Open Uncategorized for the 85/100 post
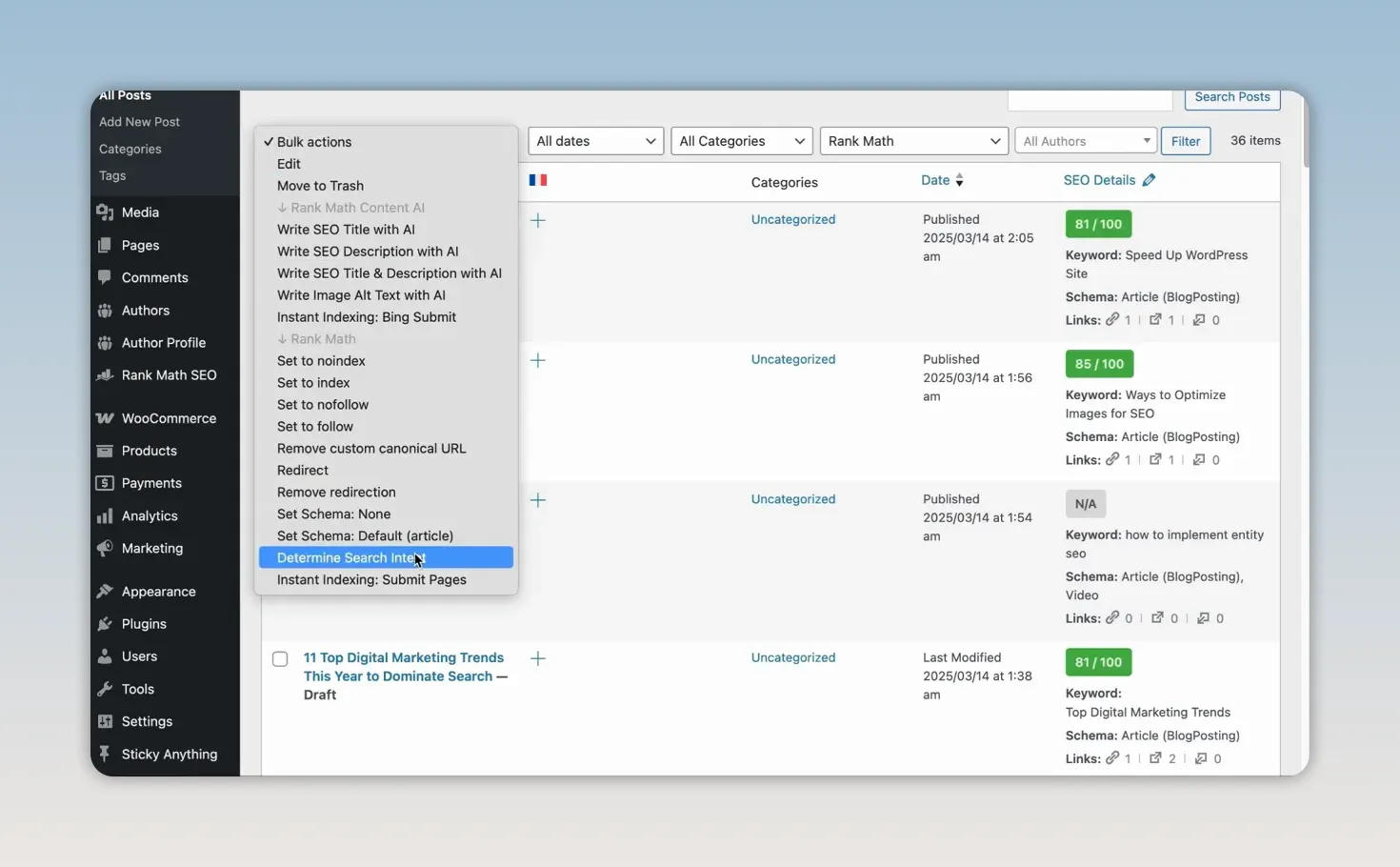The width and height of the screenshot is (1400, 867). click(x=793, y=359)
